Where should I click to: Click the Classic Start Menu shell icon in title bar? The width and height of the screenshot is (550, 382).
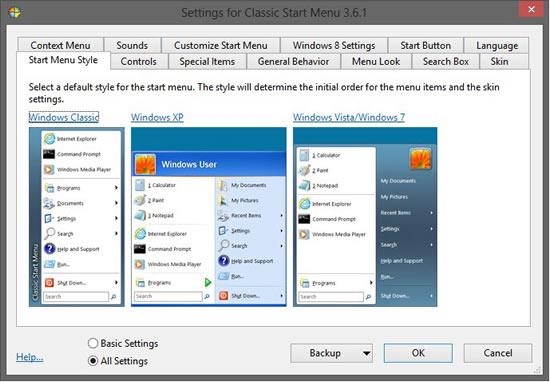click(15, 12)
